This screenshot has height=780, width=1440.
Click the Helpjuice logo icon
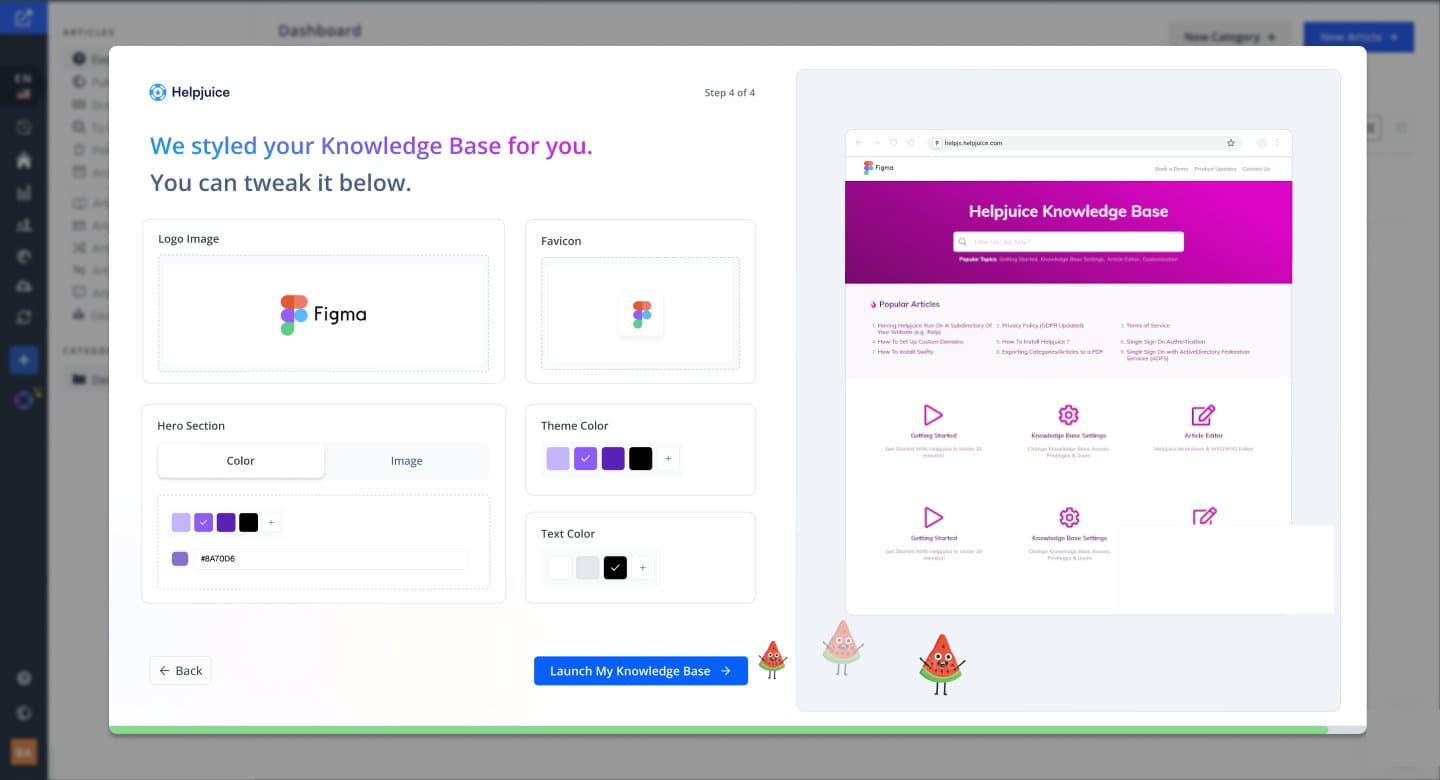[158, 92]
